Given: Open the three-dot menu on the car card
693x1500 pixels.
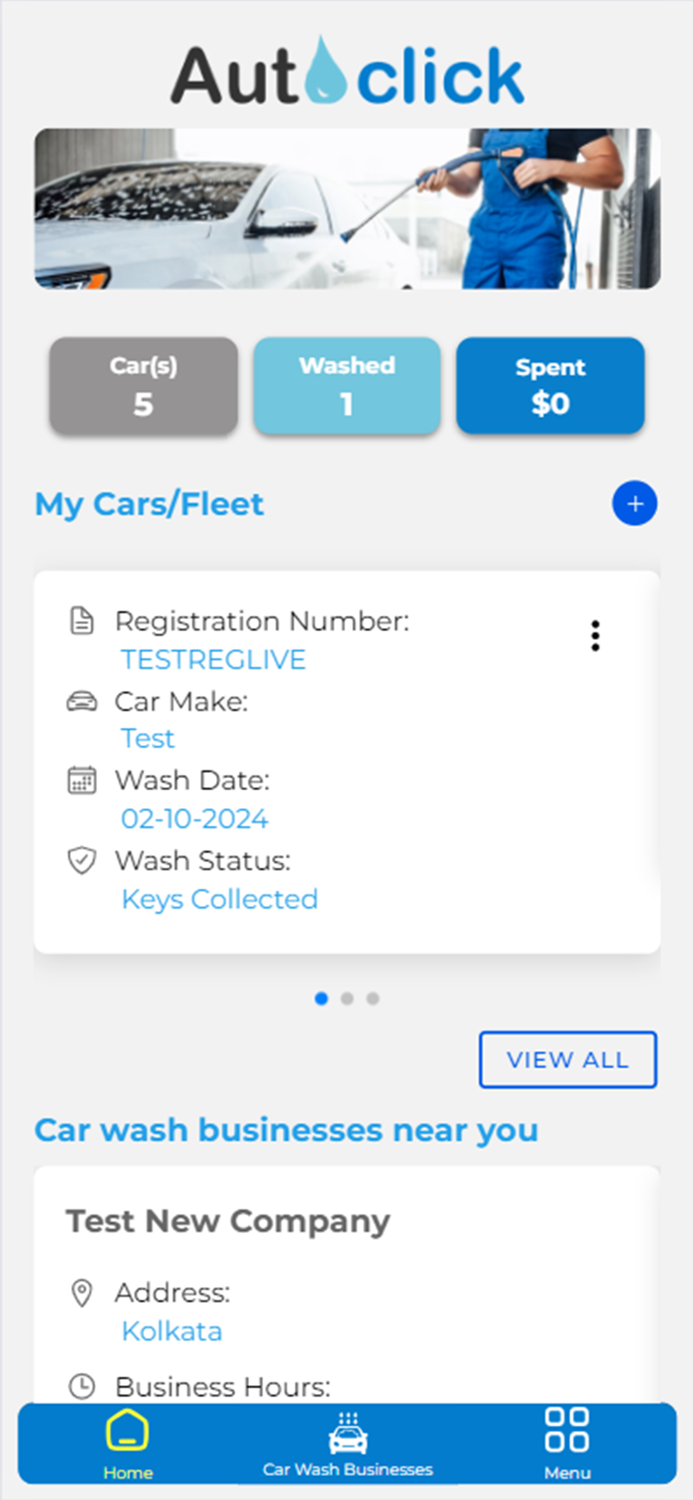Looking at the screenshot, I should click(x=595, y=635).
